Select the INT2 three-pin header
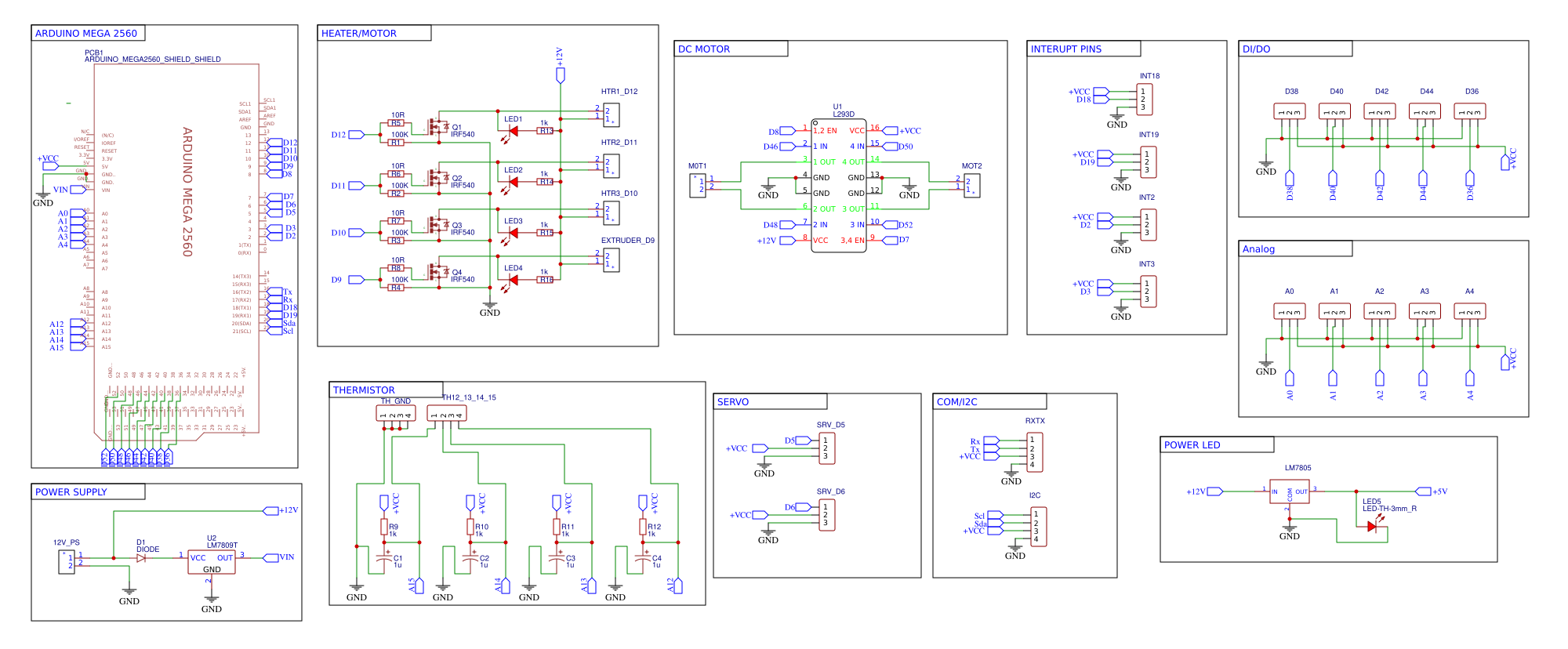1568x649 pixels. (1149, 225)
